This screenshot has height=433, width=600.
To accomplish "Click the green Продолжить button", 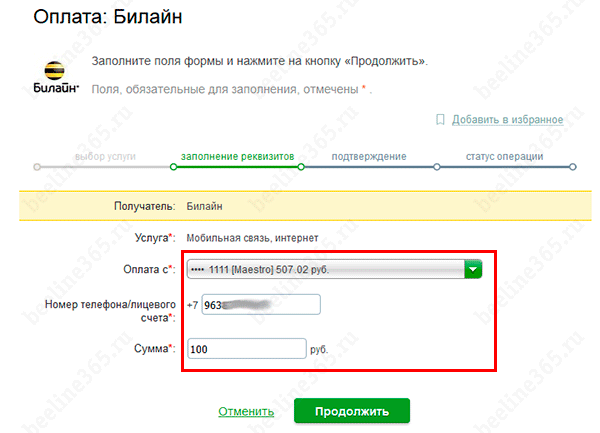I will coord(352,411).
